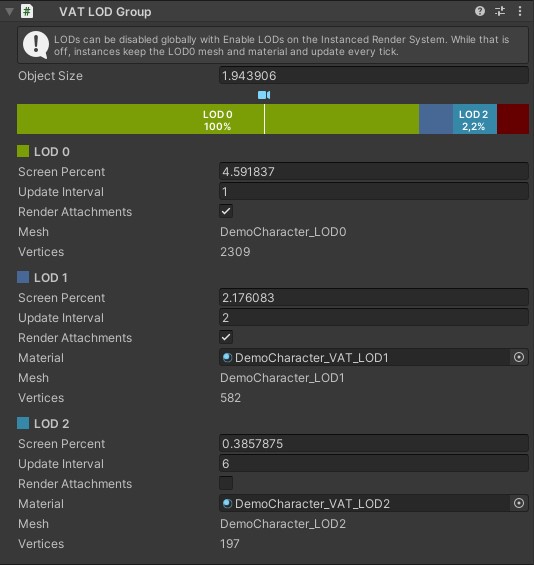Open the three-dot component context menu
The width and height of the screenshot is (534, 565).
click(x=520, y=11)
